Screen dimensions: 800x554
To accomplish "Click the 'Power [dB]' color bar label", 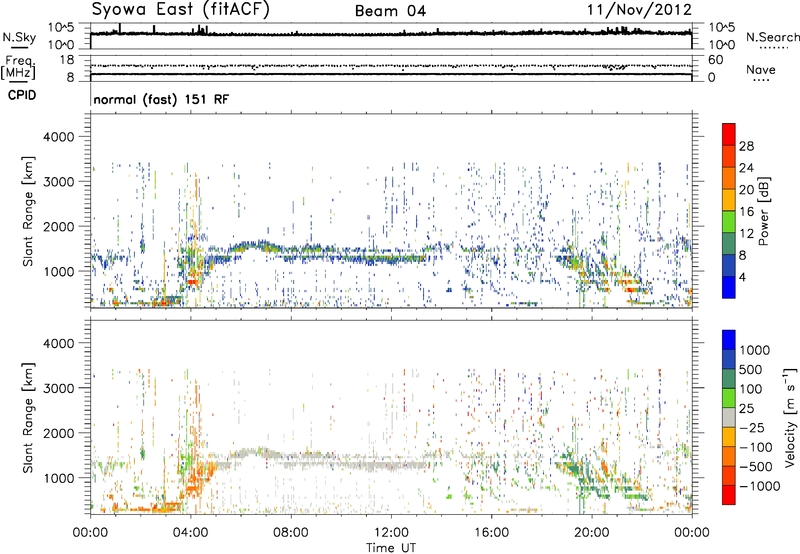I will pos(764,211).
